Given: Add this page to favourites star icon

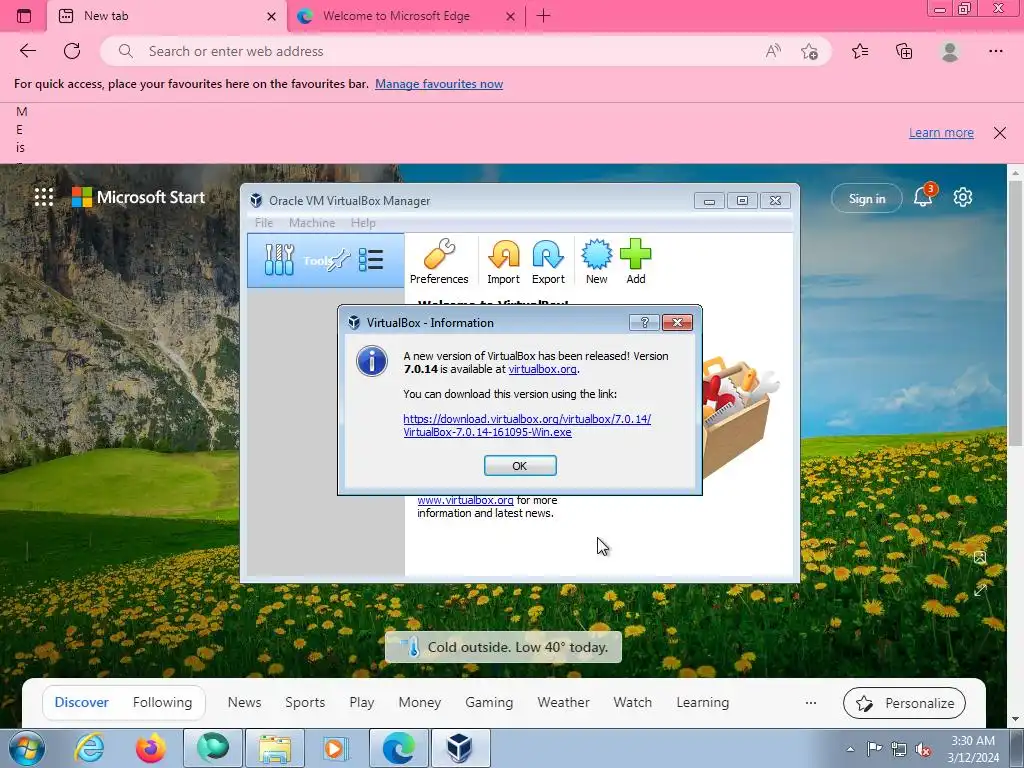Looking at the screenshot, I should tap(809, 51).
